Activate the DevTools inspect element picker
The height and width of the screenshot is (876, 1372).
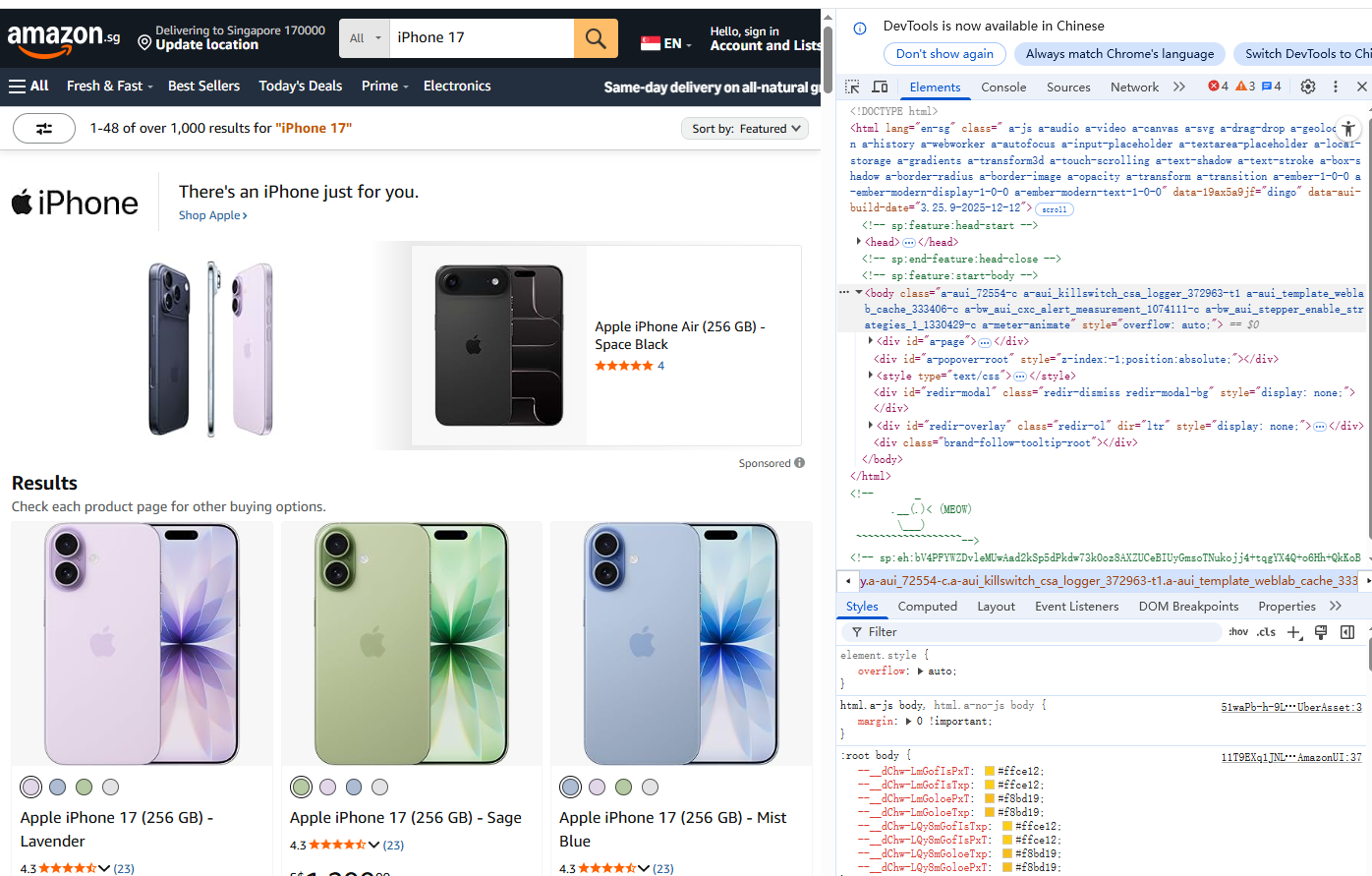(x=852, y=87)
